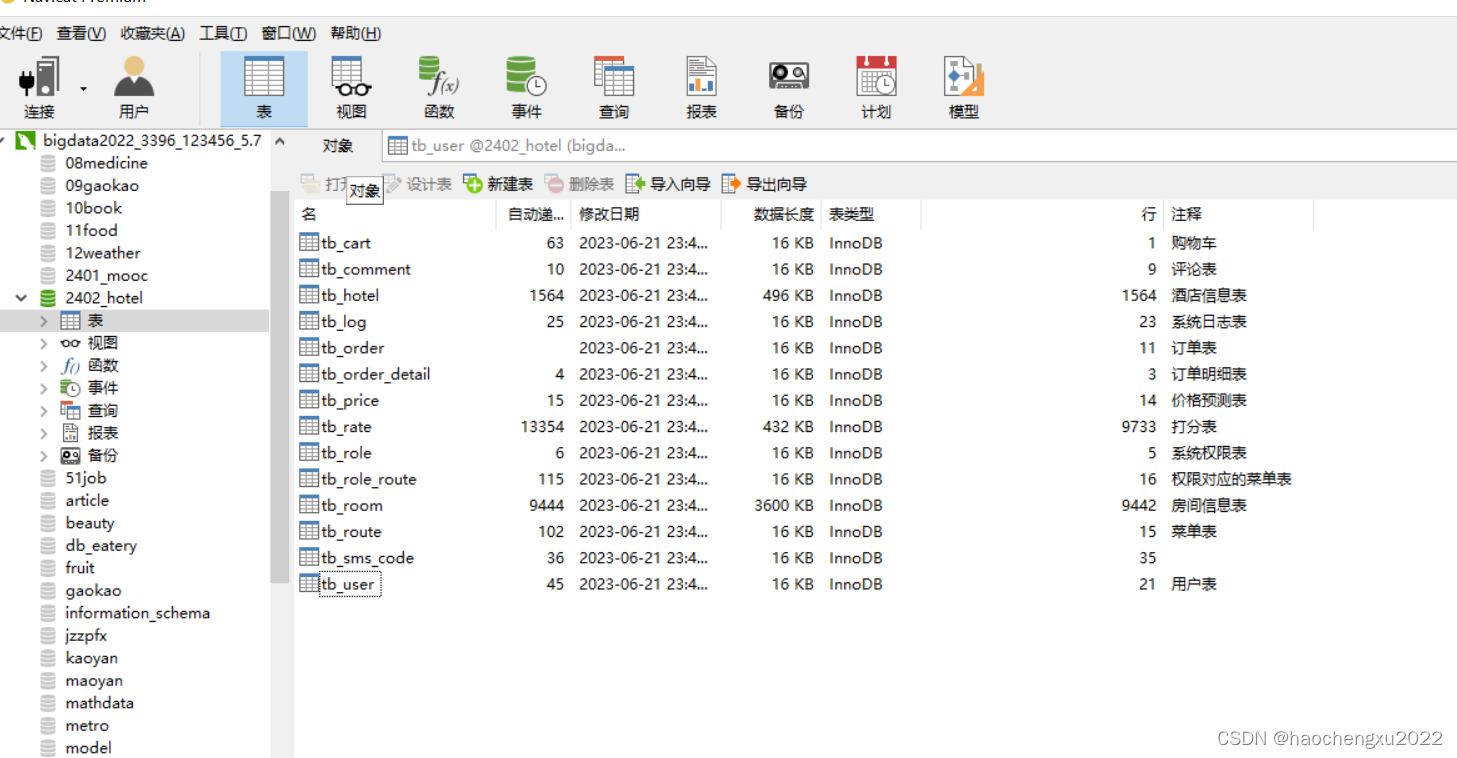1457x758 pixels.
Task: Expand the Views (视图) tree node
Action: coord(43,343)
